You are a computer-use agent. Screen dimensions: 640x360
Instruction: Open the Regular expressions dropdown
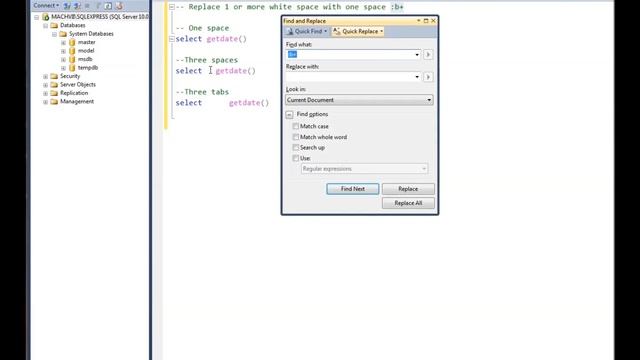coord(364,169)
